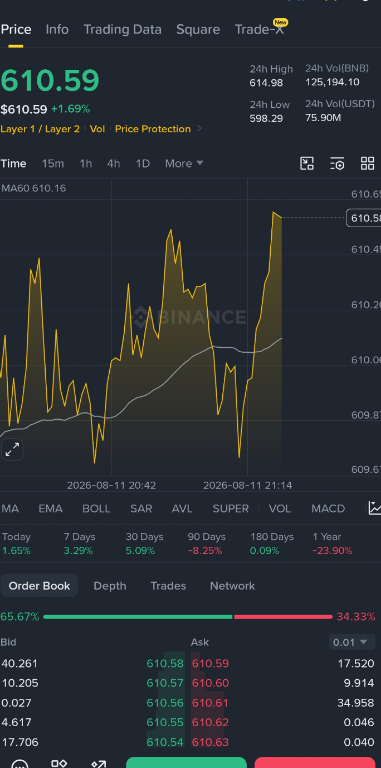
Task: Click the 24h Low value 598.29
Action: point(266,118)
